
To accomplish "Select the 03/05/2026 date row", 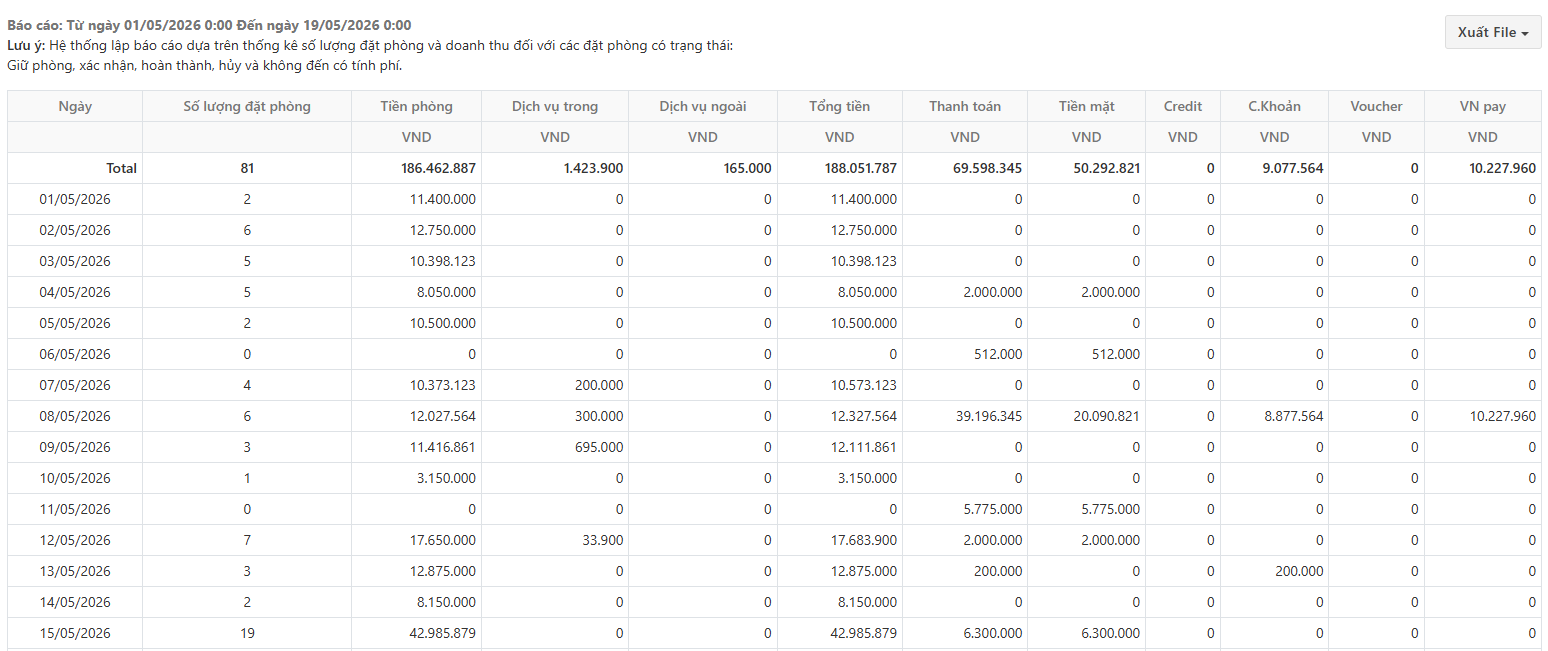I will tap(774, 261).
